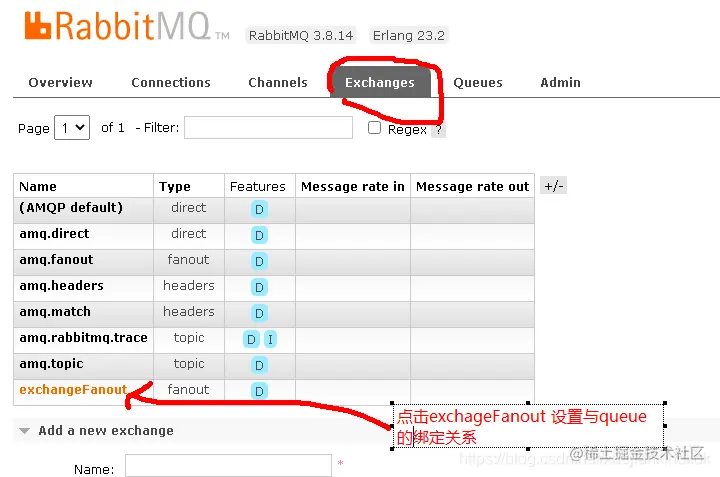Click the Message rate in column header
Viewport: 720px width, 477px height.
pos(353,186)
